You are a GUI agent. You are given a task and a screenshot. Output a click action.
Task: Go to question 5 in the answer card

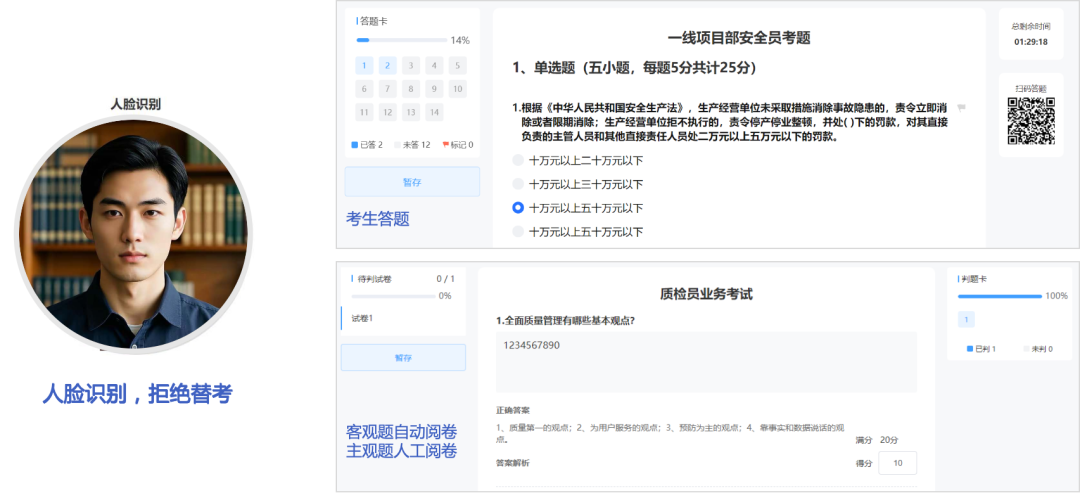point(457,66)
